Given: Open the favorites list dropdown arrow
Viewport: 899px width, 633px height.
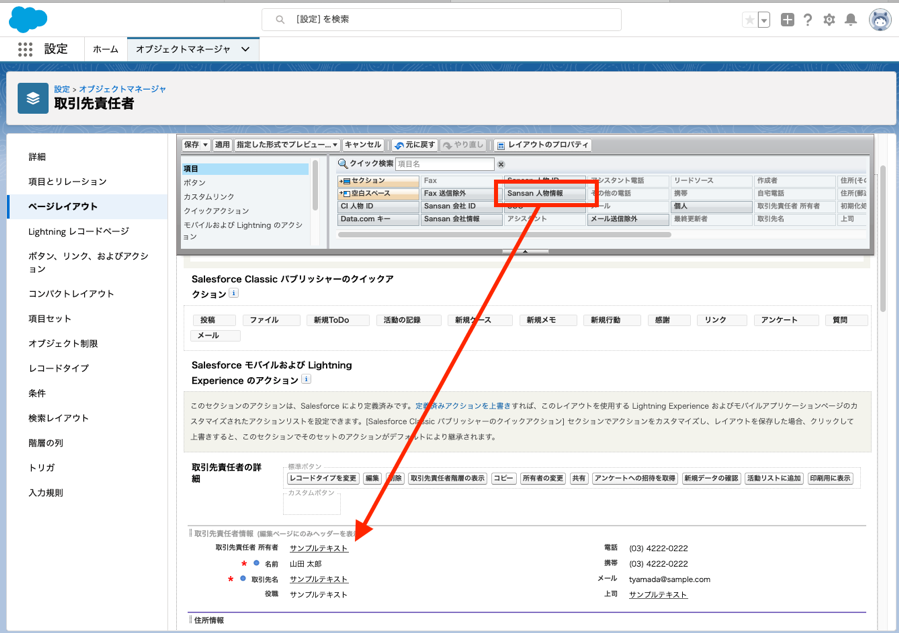Looking at the screenshot, I should (764, 20).
